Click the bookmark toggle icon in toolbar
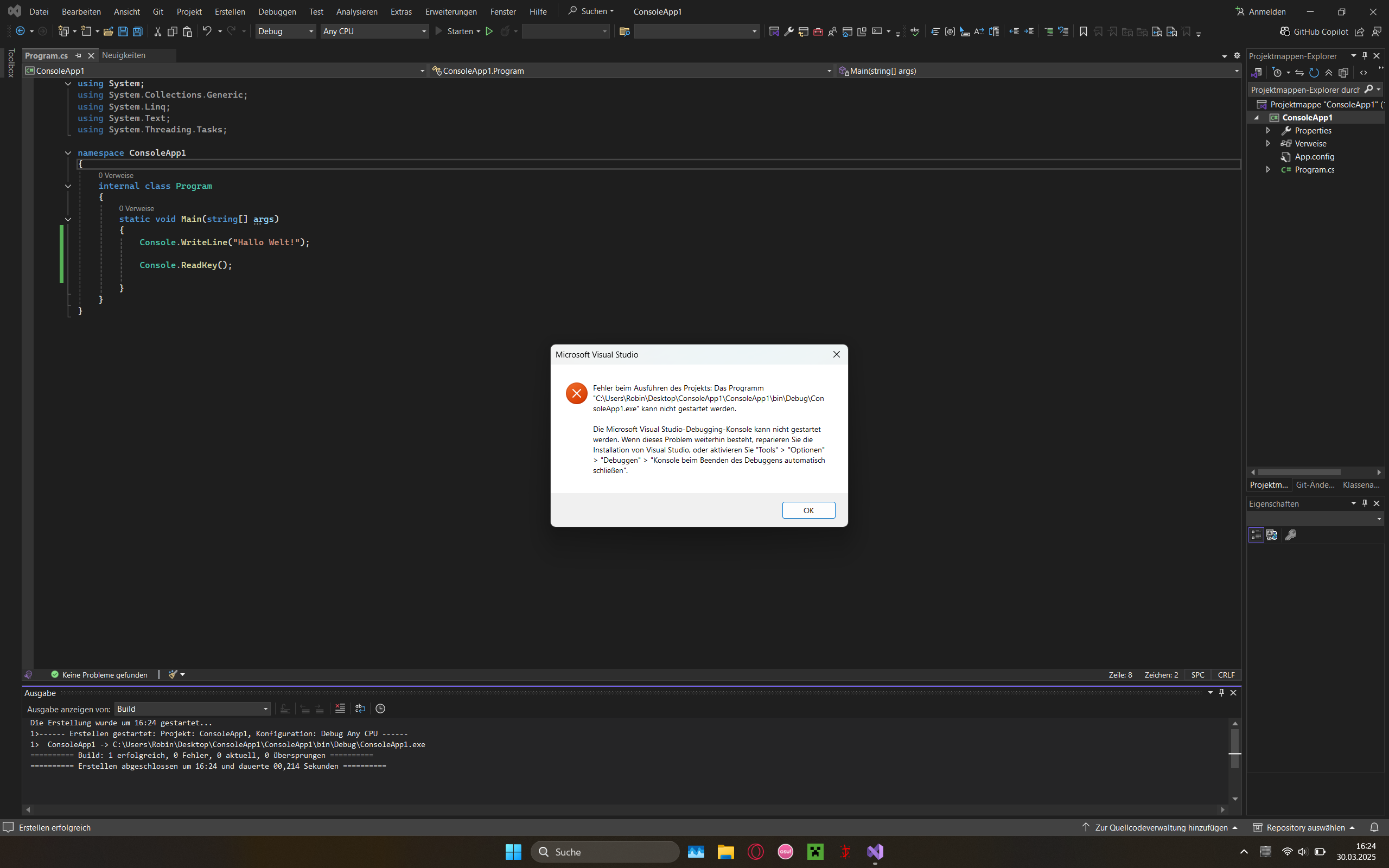Viewport: 1389px width, 868px height. 1083,31
